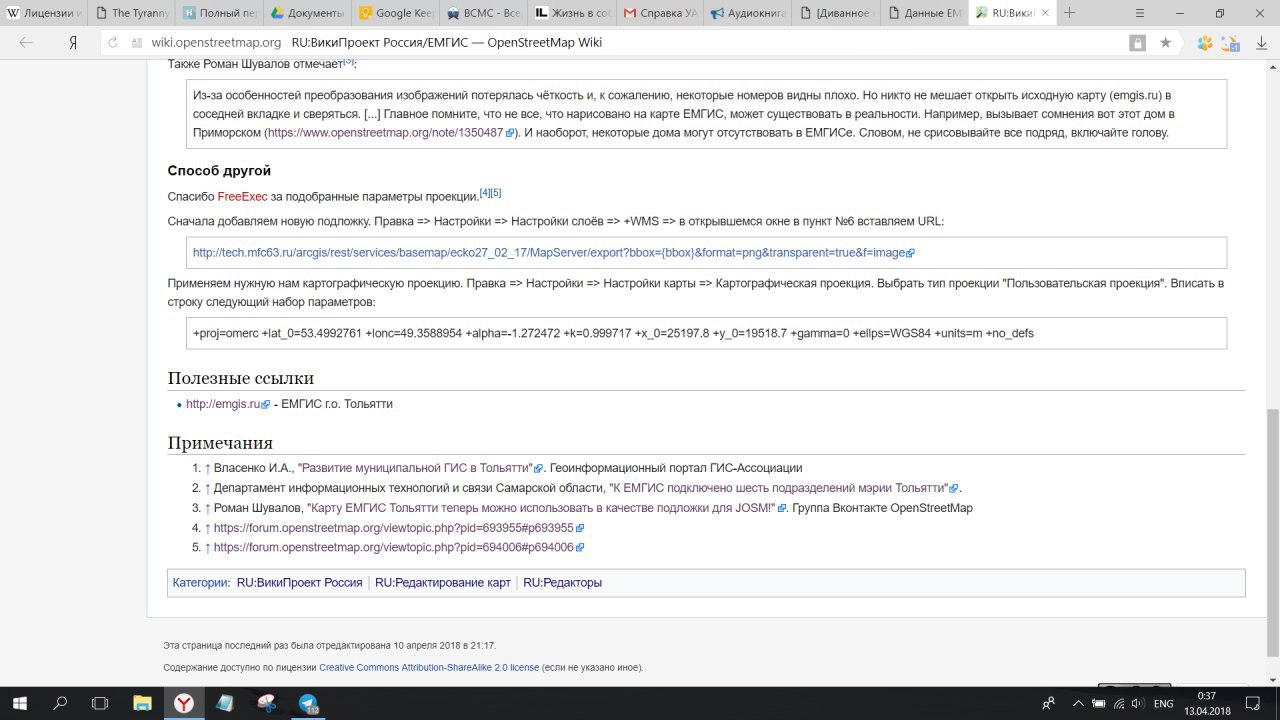This screenshot has width=1280, height=720.
Task: Reload the page with the refresh icon
Action: (x=113, y=43)
